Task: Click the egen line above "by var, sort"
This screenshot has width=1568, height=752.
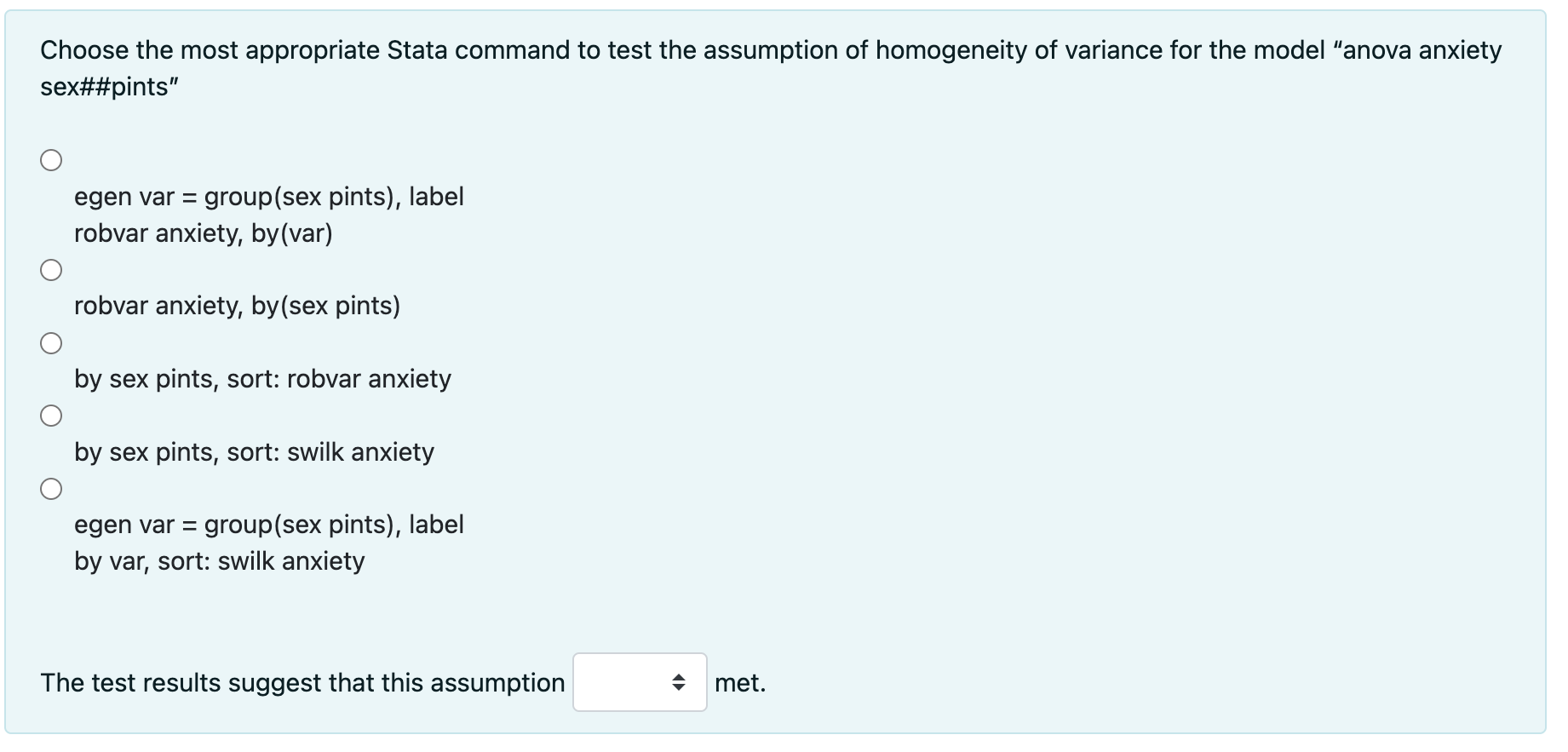Action: tap(269, 525)
